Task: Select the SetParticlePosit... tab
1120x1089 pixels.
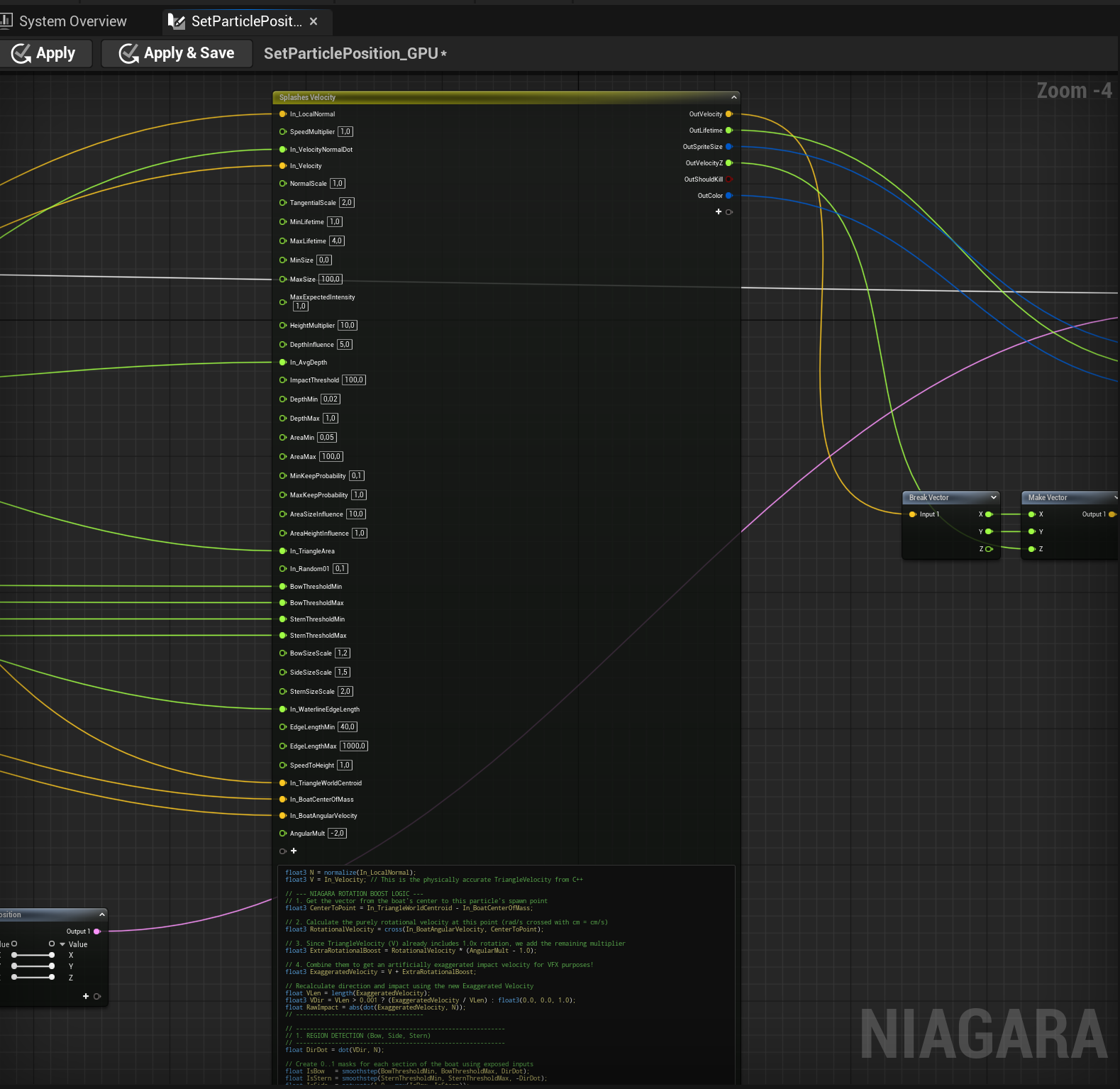Action: coord(246,21)
